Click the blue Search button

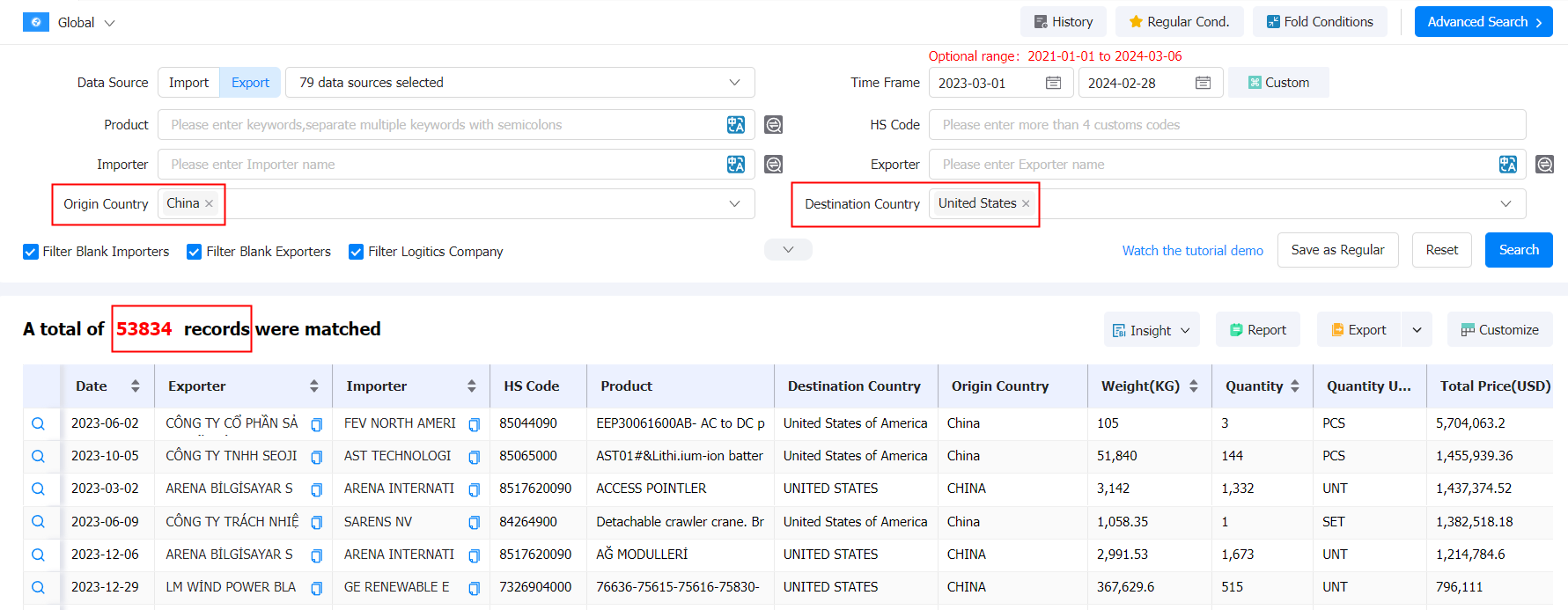tap(1518, 250)
